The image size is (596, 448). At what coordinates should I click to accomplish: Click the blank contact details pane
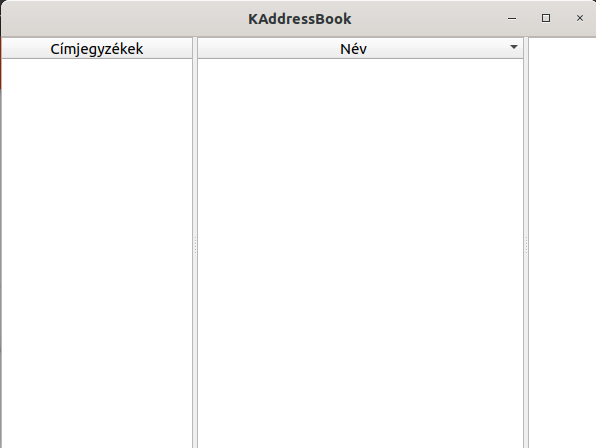[x=562, y=242]
